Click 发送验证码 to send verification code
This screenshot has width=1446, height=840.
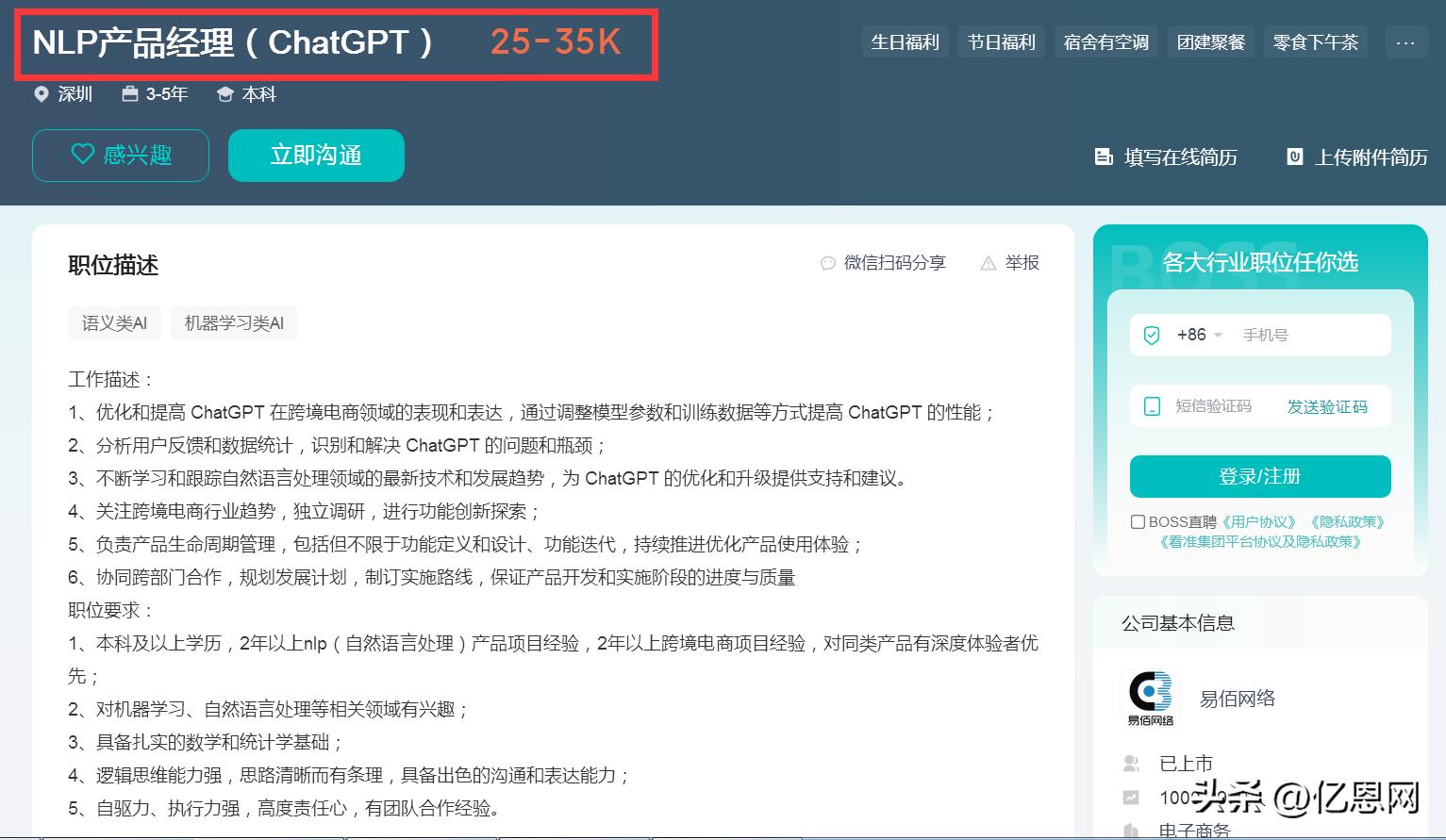[1327, 405]
